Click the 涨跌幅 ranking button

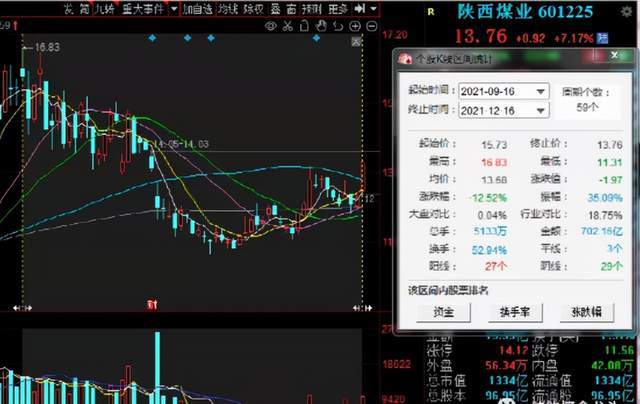[x=587, y=312]
